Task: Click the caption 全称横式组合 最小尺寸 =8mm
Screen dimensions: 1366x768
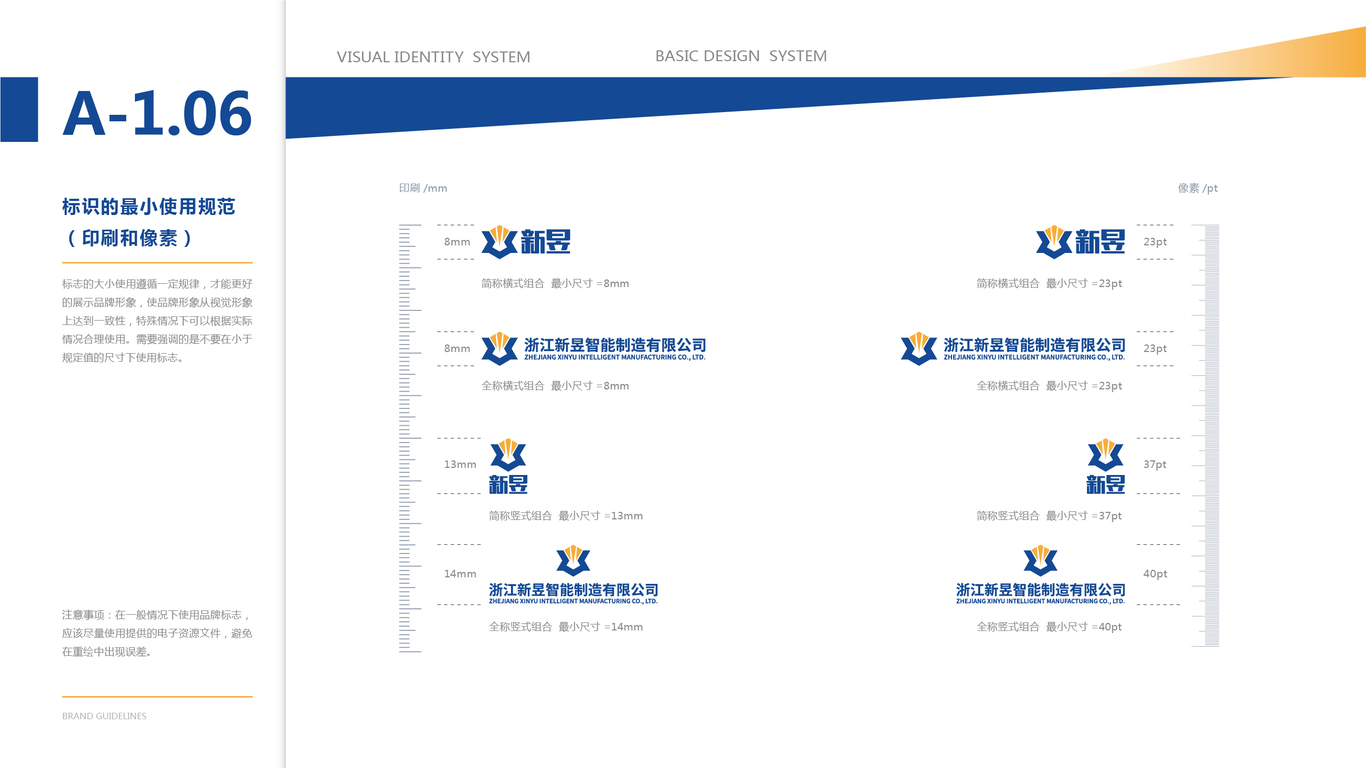Action: coord(555,385)
